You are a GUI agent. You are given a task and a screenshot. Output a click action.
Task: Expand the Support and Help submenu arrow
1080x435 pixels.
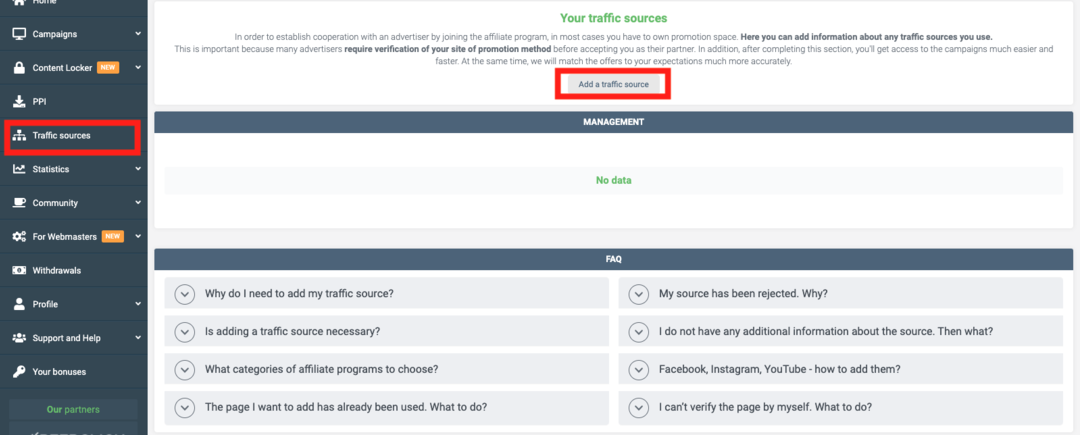[138, 338]
